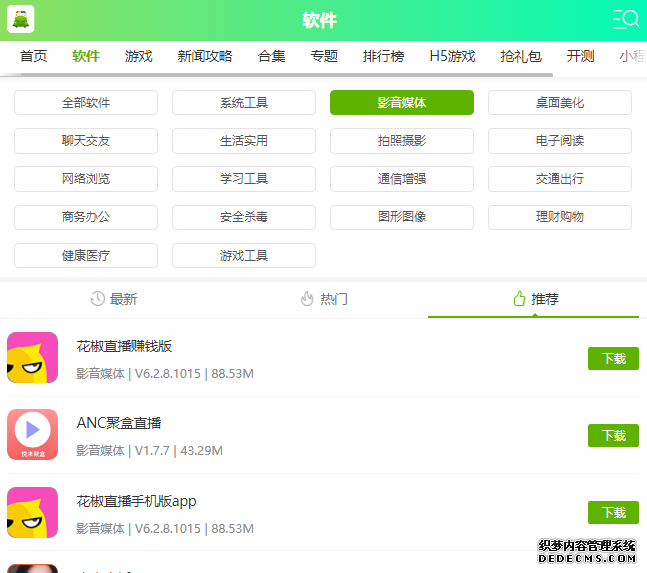Sort the list by 推荐
Viewport: 647px width, 573px height.
(x=534, y=299)
